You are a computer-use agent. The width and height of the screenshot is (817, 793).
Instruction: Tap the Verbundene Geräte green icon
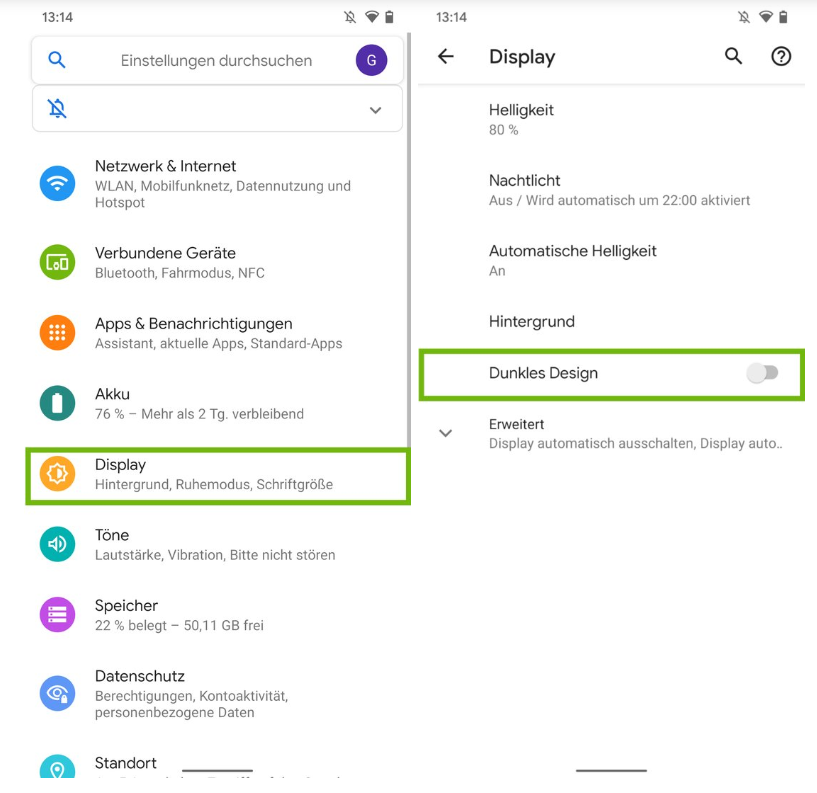tap(57, 262)
